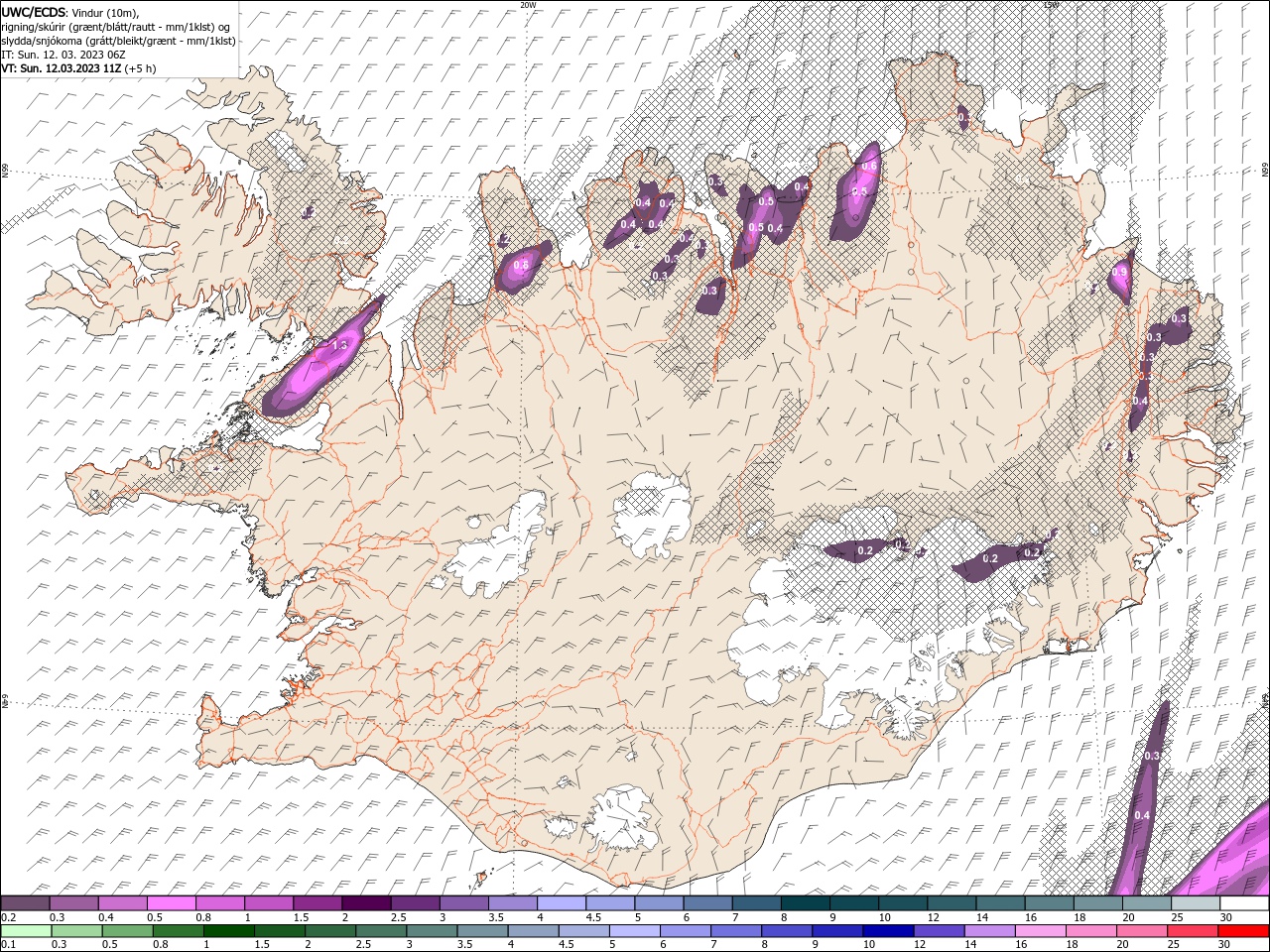The width and height of the screenshot is (1270, 952).
Task: Click the dark teal swatch labeled 8 in snow scale
Action: pyautogui.click(x=805, y=903)
